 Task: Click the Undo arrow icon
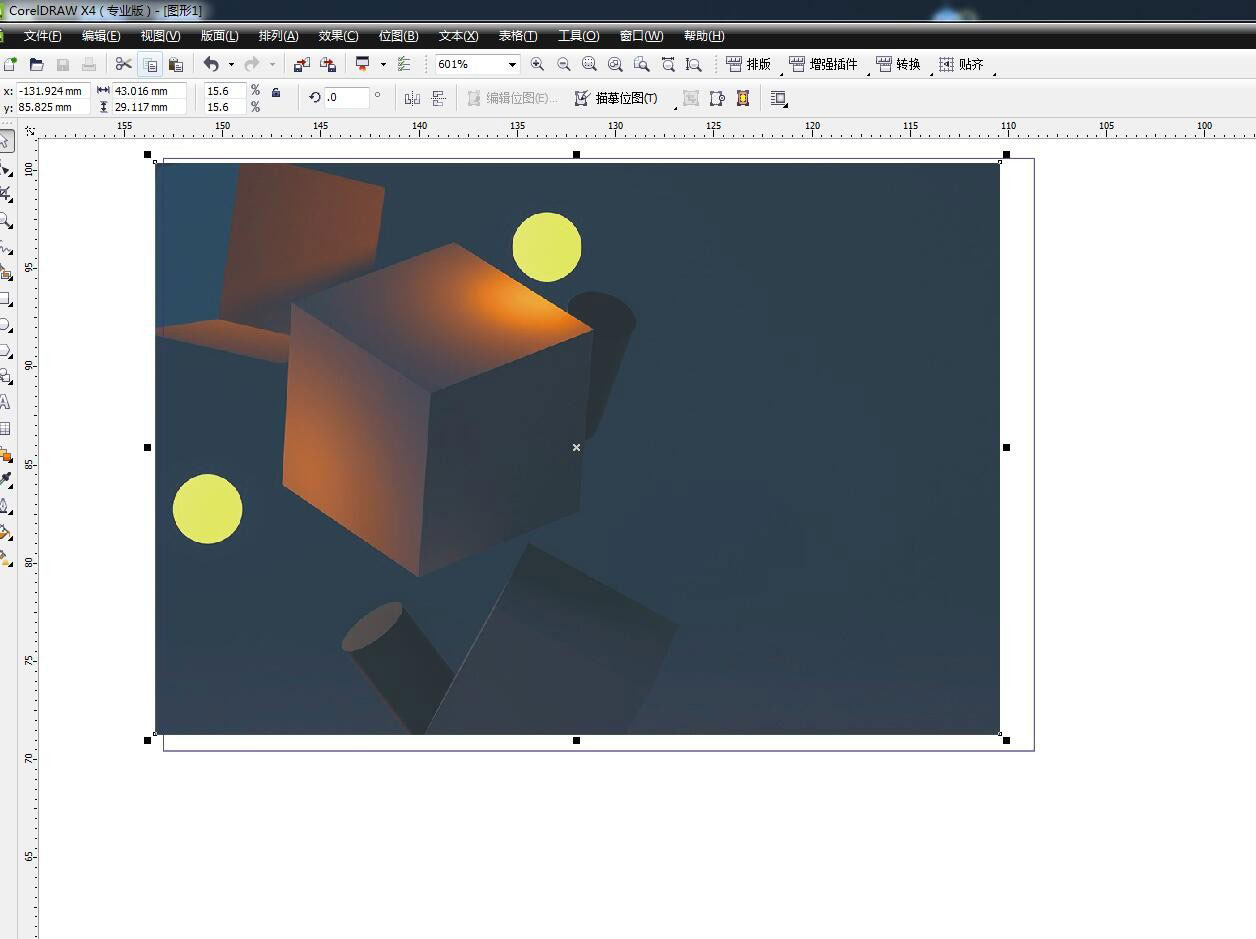pos(211,64)
